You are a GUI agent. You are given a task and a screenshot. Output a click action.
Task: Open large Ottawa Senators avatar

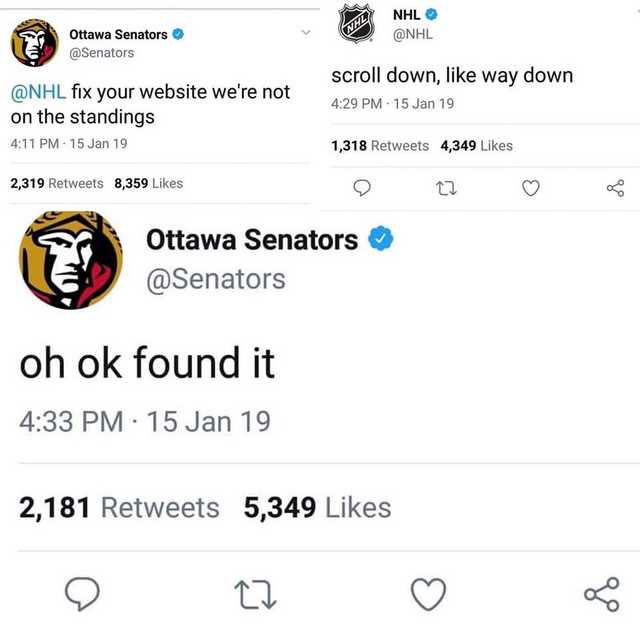[71, 260]
